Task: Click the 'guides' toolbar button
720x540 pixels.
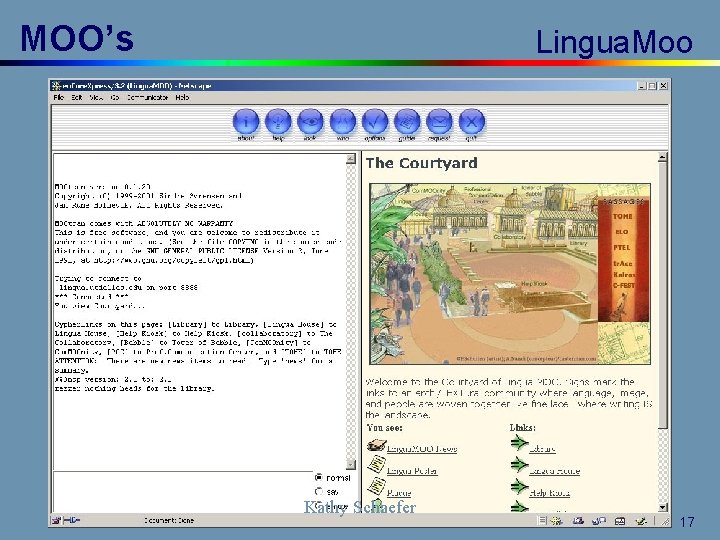Action: (407, 122)
